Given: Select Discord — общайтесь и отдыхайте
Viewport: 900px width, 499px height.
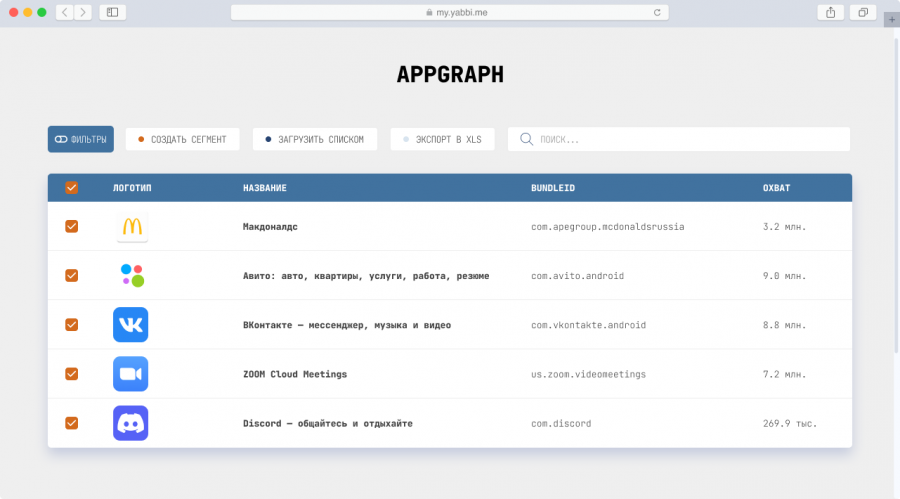Looking at the screenshot, I should (328, 424).
